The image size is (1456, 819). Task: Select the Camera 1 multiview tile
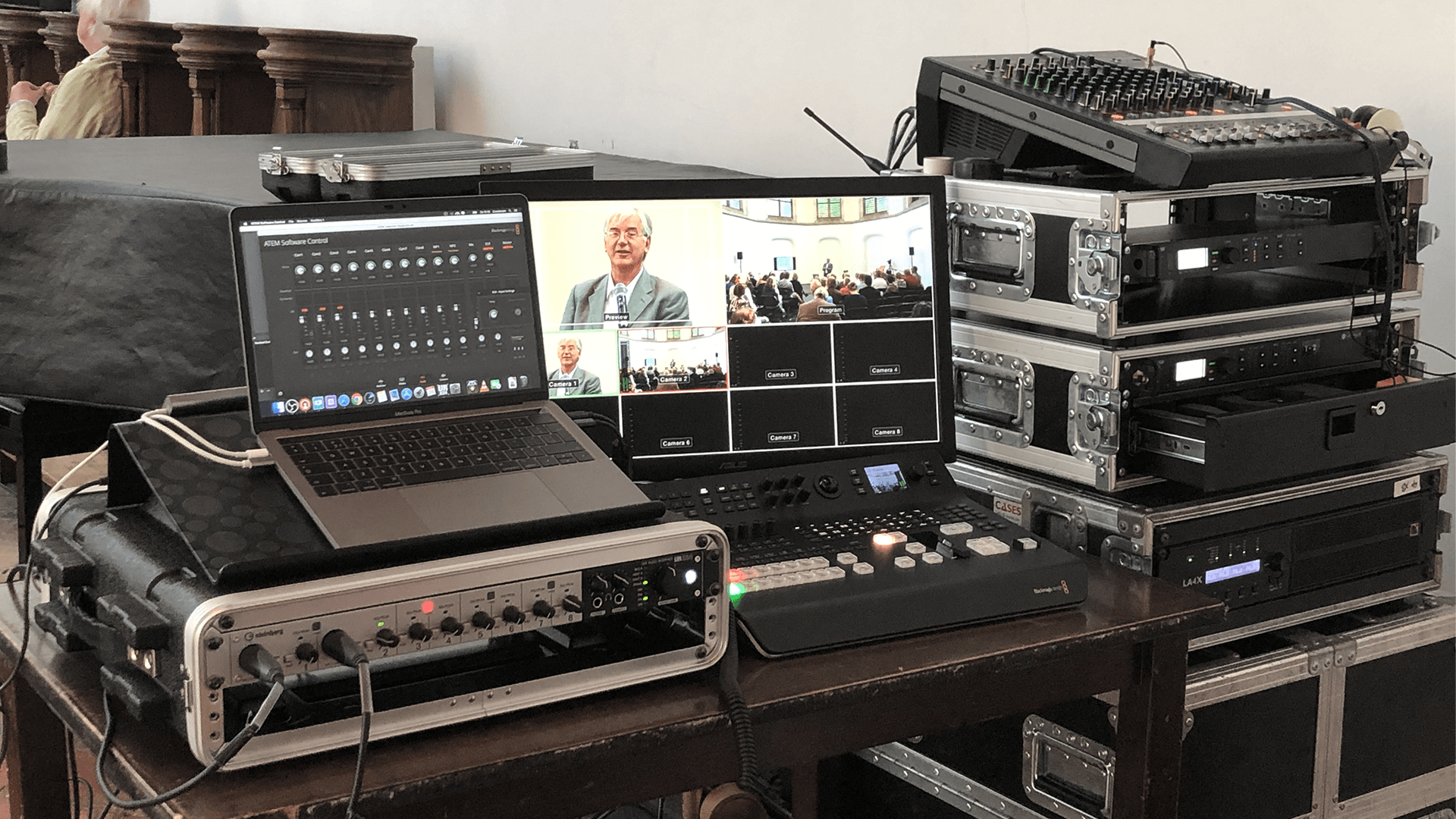tap(582, 363)
